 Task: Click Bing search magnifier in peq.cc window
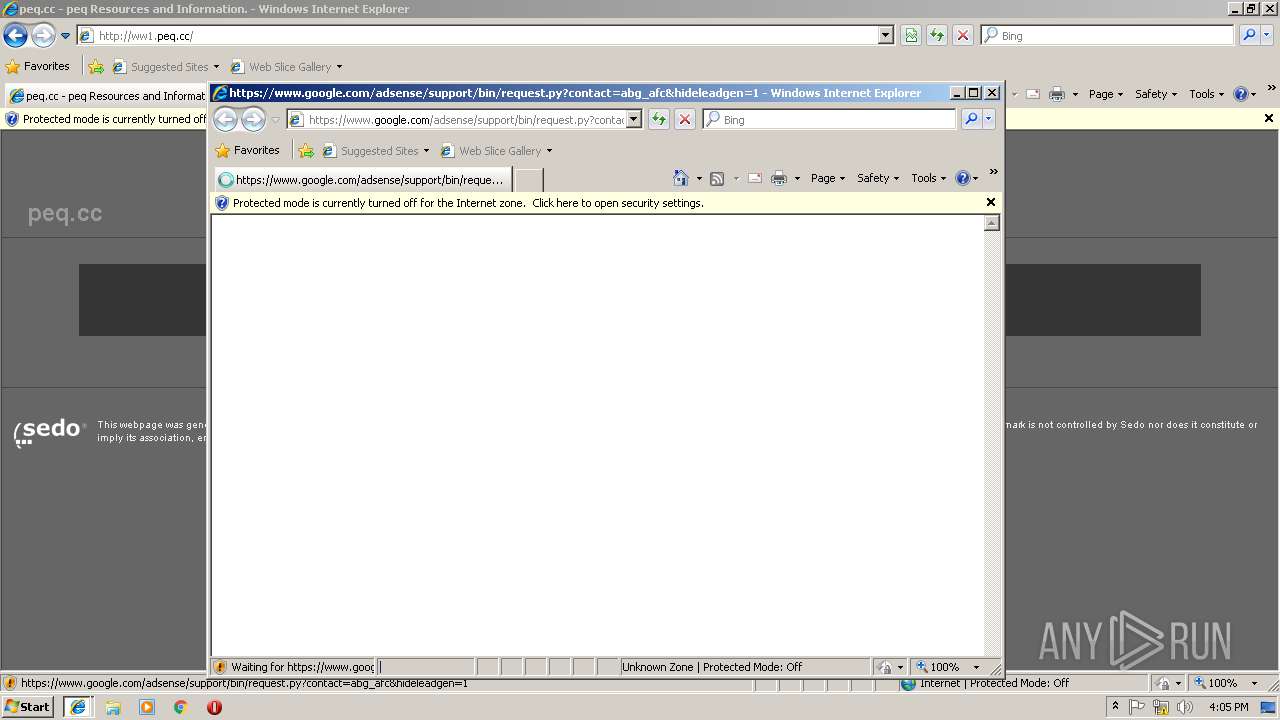pos(1249,36)
